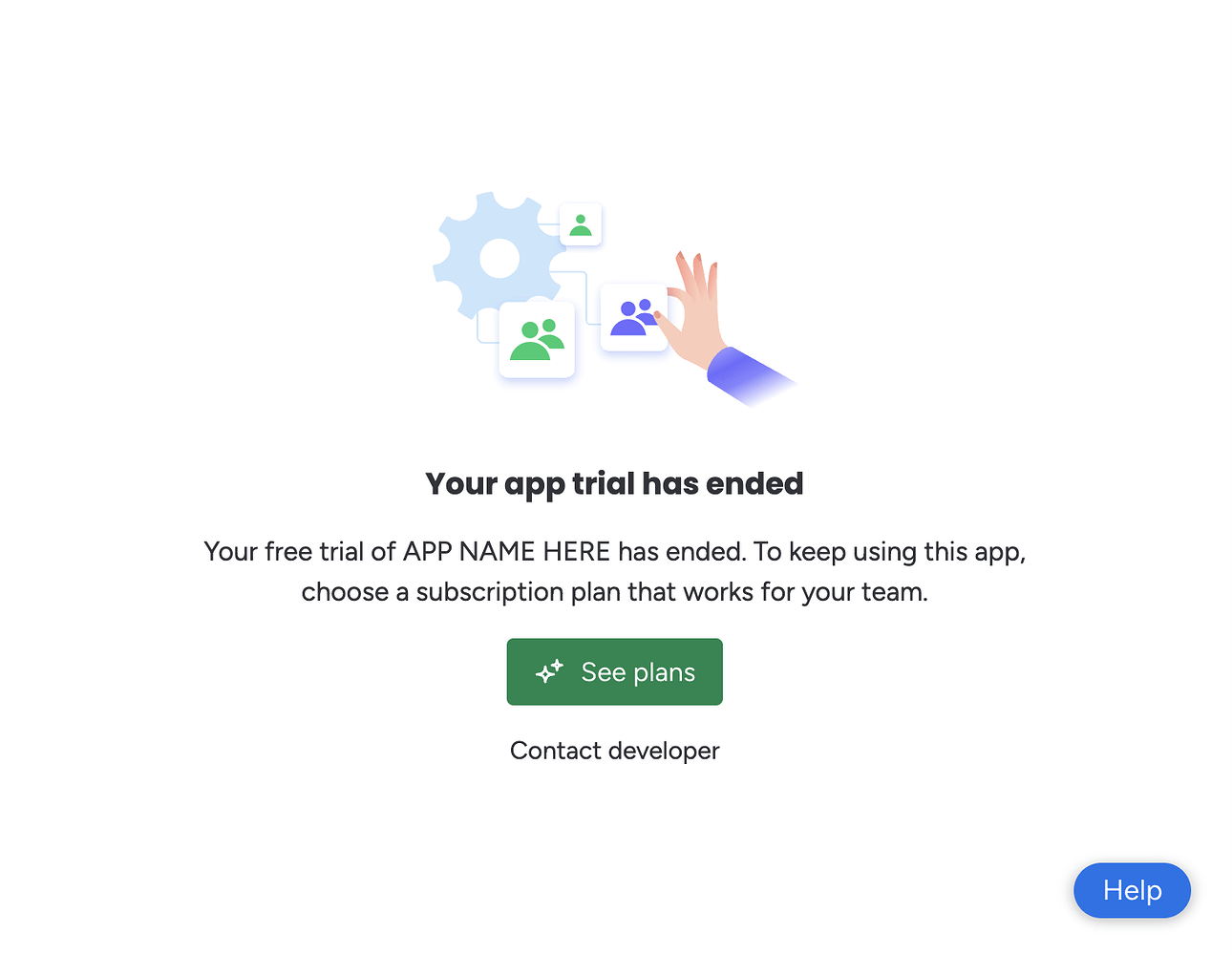Viewport: 1232px width, 955px height.
Task: Click the Help button in the bottom corner
Action: pos(1132,890)
